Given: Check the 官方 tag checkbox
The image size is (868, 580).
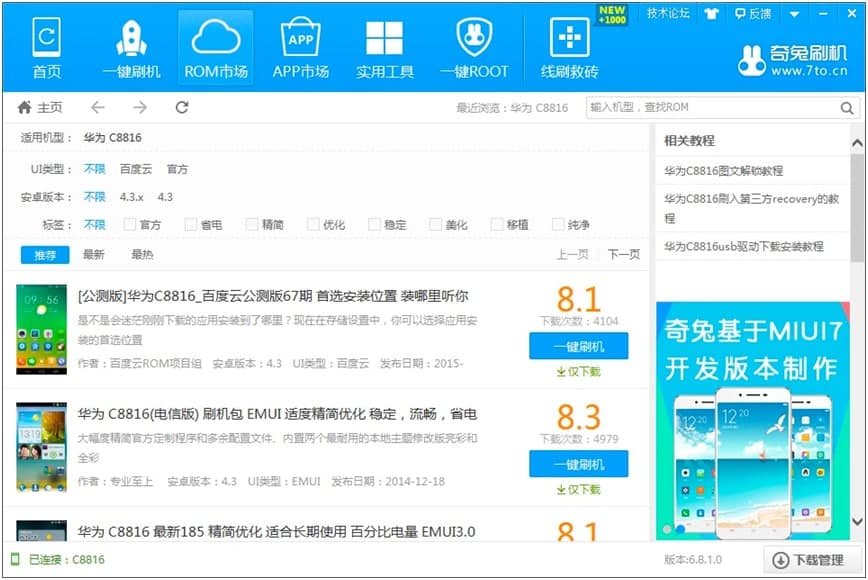Looking at the screenshot, I should [130, 224].
